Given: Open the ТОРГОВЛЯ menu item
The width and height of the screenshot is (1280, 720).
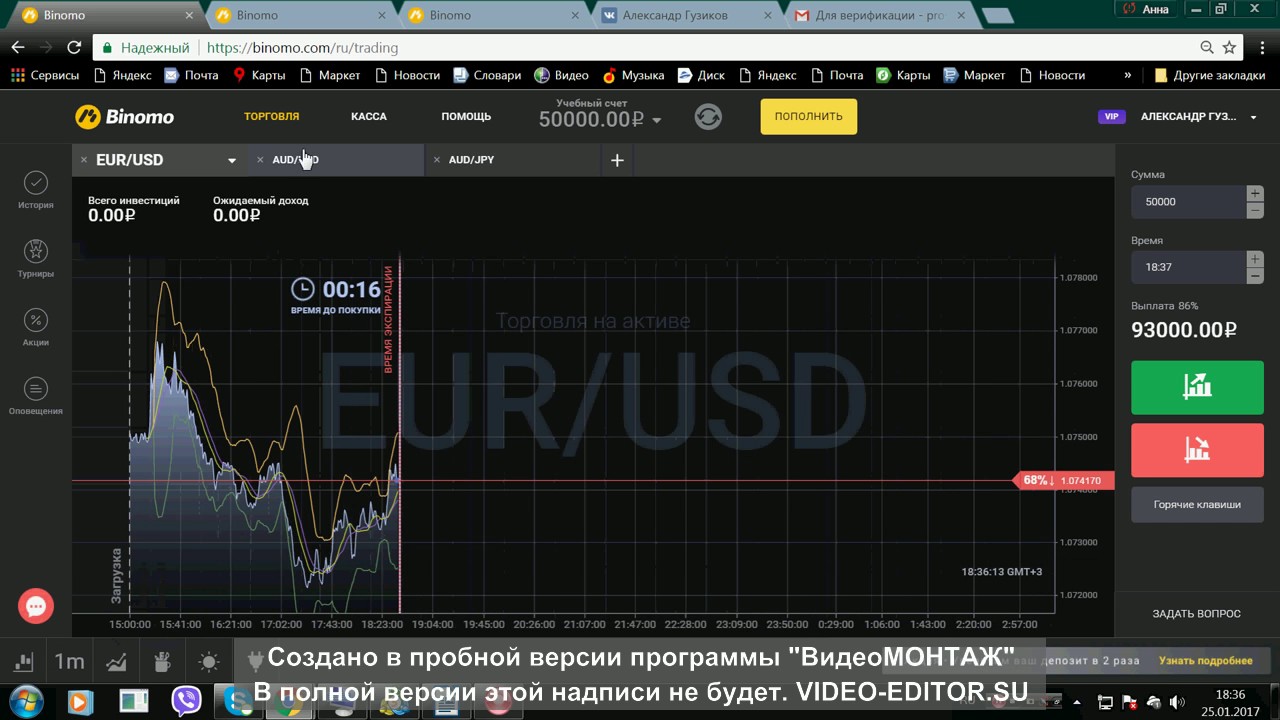Looking at the screenshot, I should pyautogui.click(x=272, y=116).
